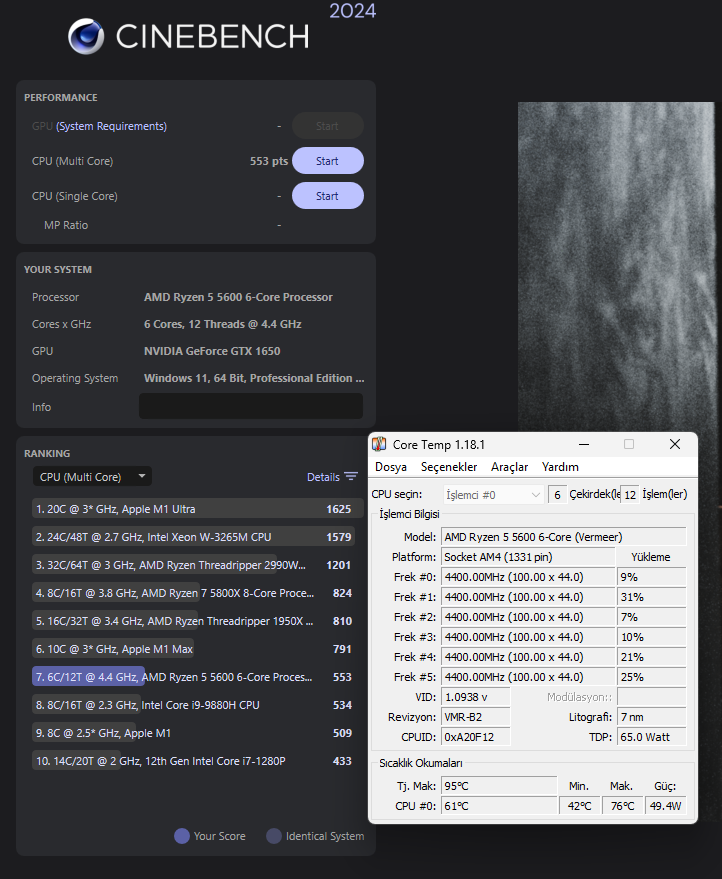Screen dimensions: 722x879
Task: Start the CPU Single Core benchmark
Action: click(327, 196)
